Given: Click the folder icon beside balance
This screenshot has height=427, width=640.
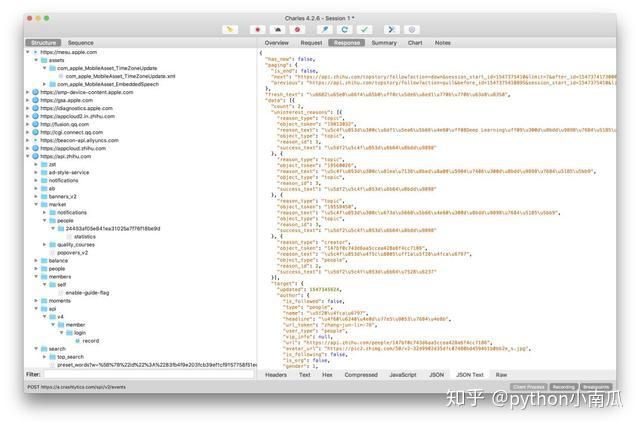Looking at the screenshot, I should 44,260.
